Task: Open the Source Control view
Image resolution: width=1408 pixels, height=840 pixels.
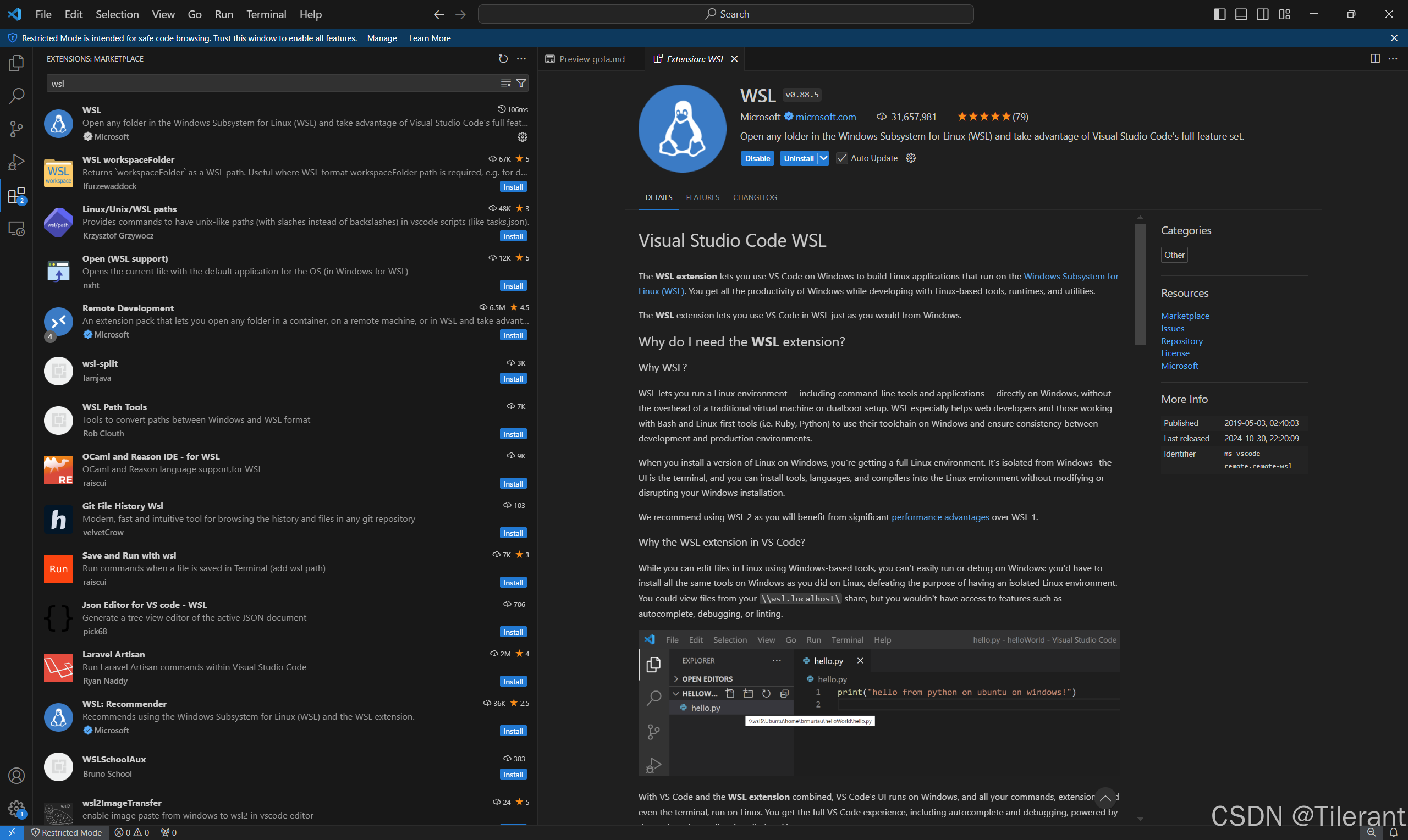Action: (16, 129)
